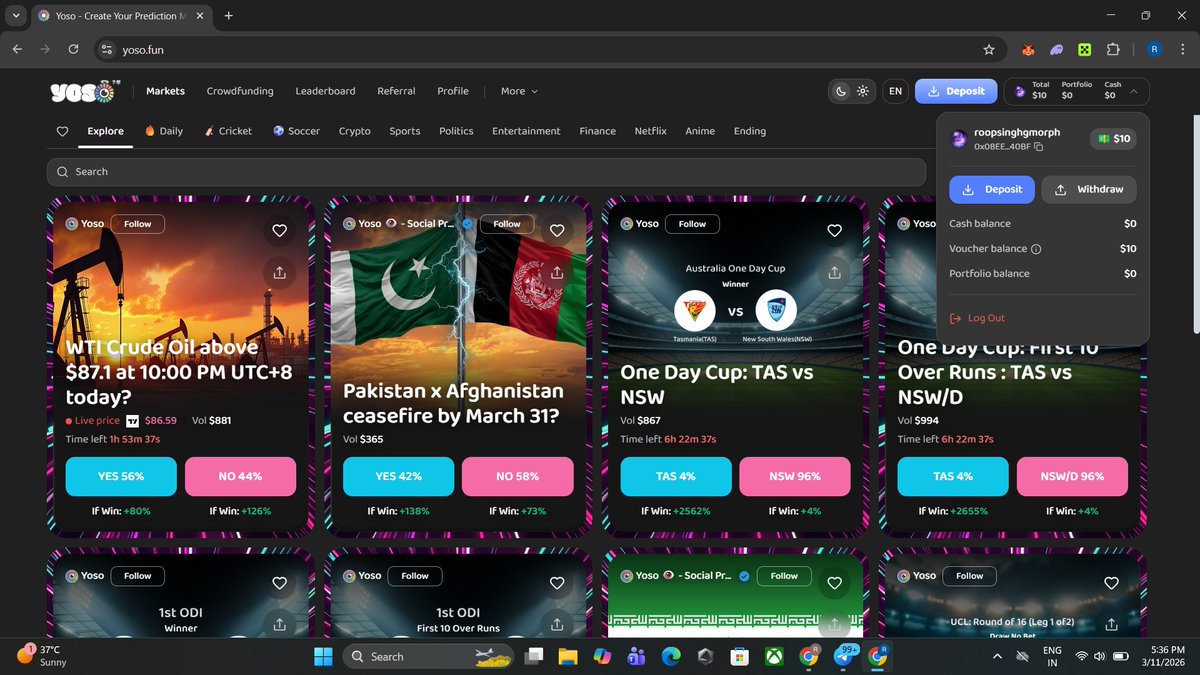Open the Markets menu item
This screenshot has width=1200, height=675.
165,91
